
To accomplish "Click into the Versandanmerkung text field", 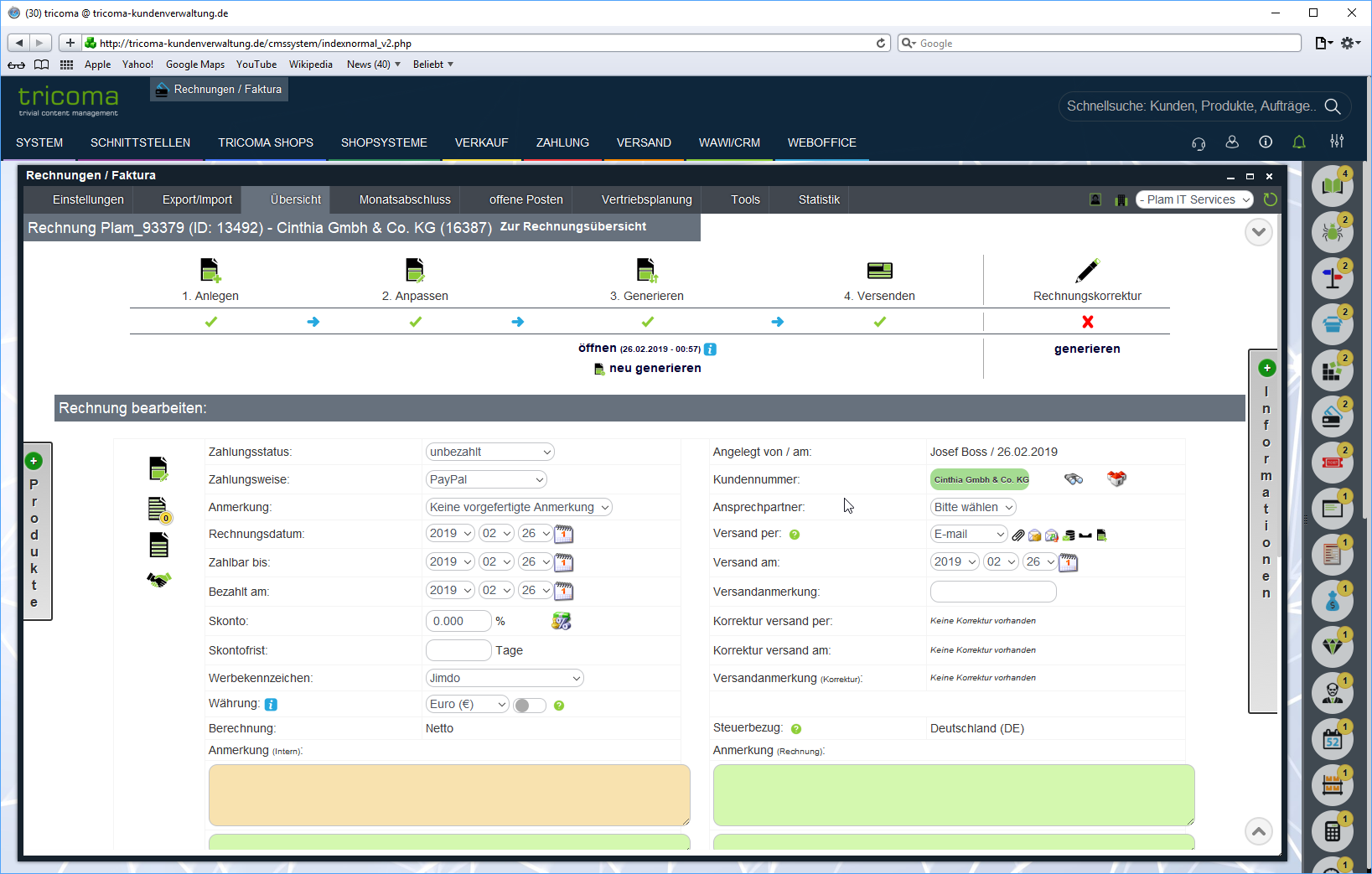I will point(992,592).
